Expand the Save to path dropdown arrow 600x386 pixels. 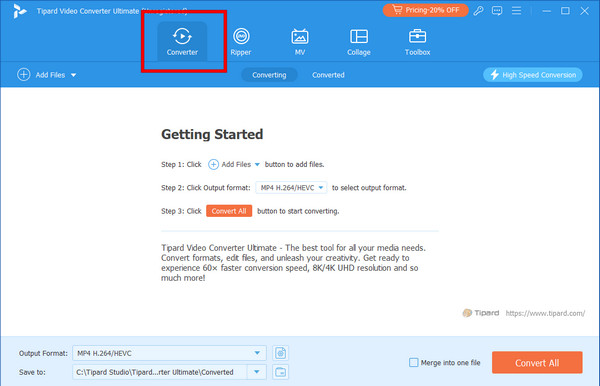[257, 372]
